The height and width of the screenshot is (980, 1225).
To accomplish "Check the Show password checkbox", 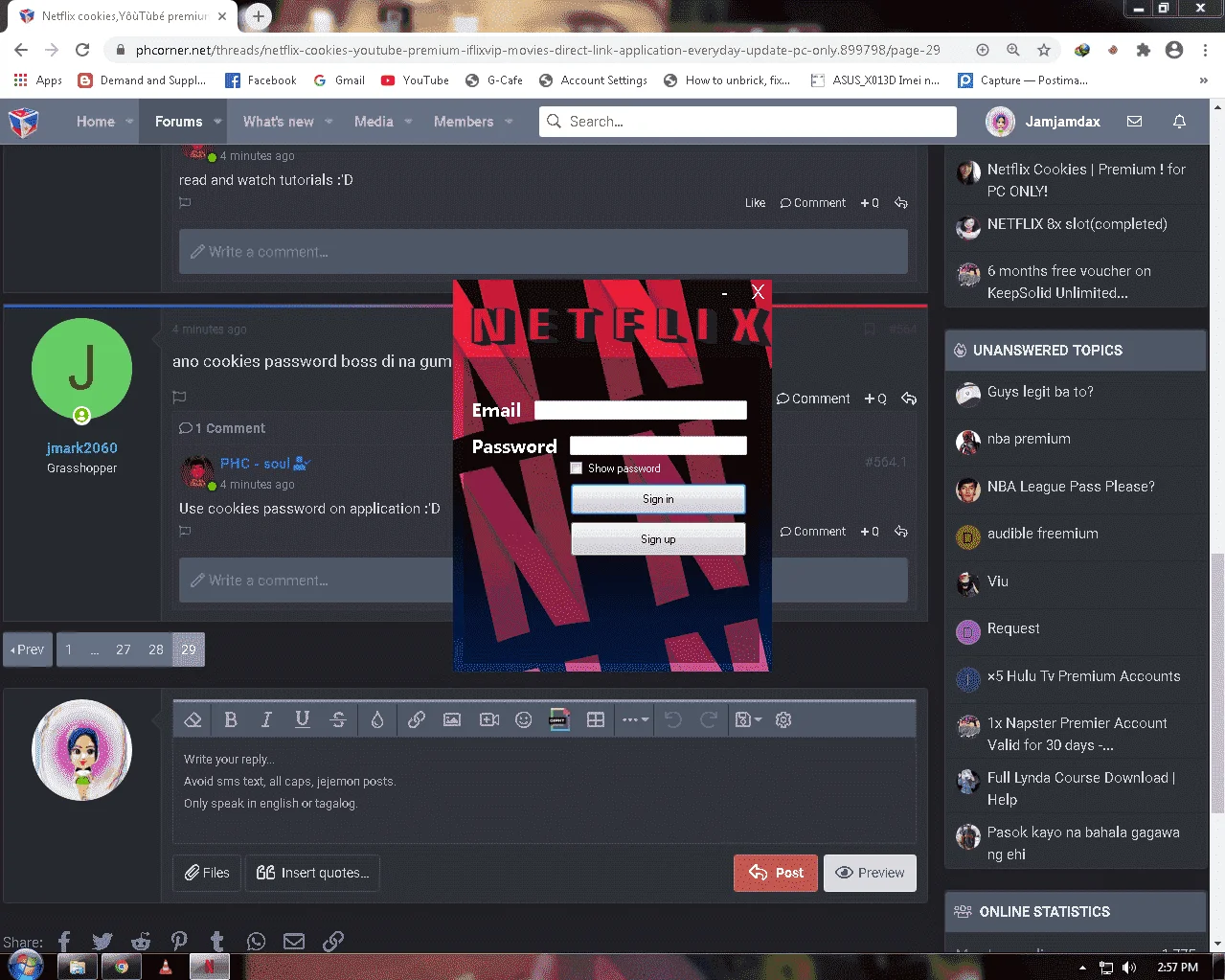I will coord(577,468).
